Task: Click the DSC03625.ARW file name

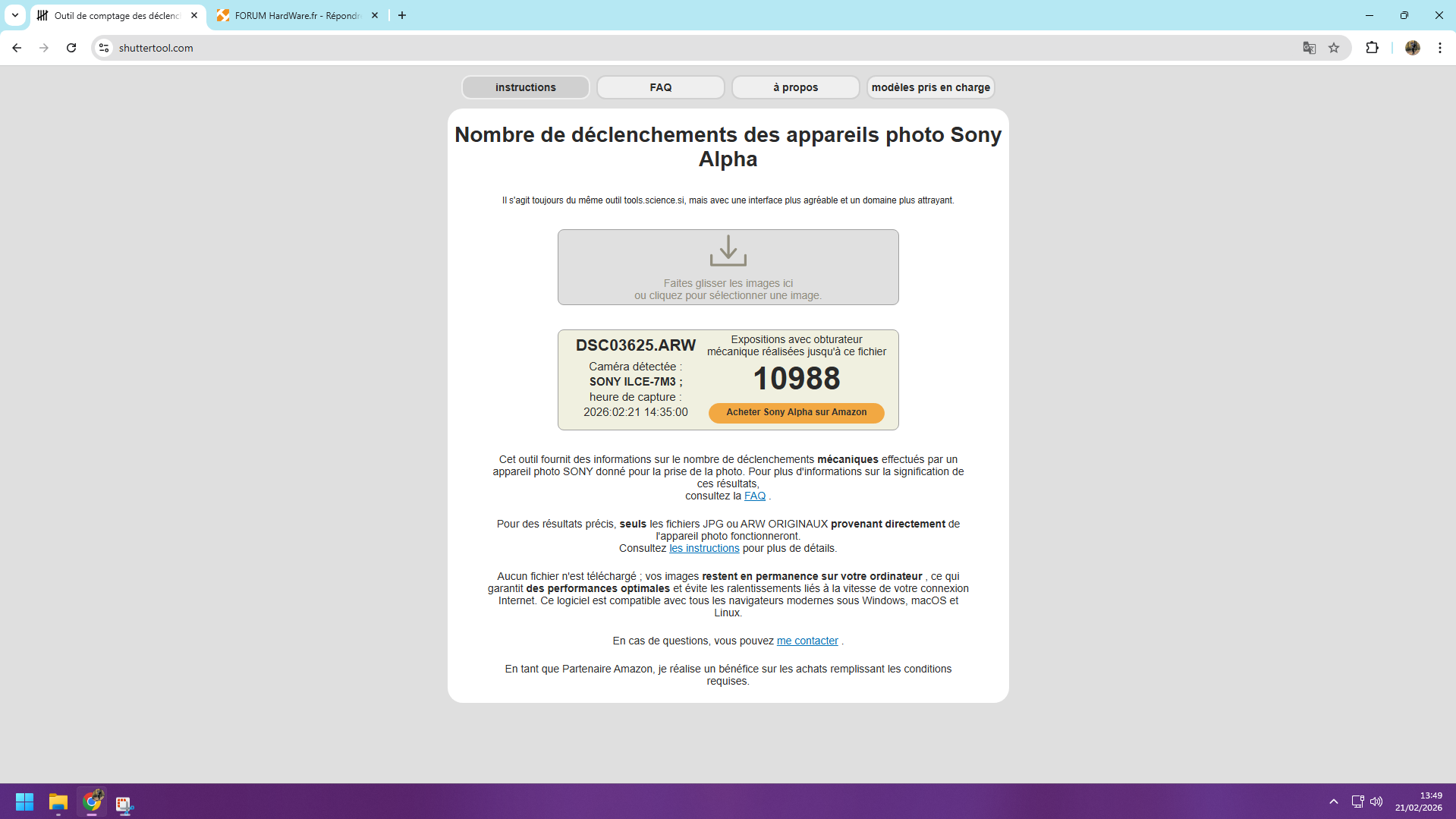Action: click(x=636, y=345)
